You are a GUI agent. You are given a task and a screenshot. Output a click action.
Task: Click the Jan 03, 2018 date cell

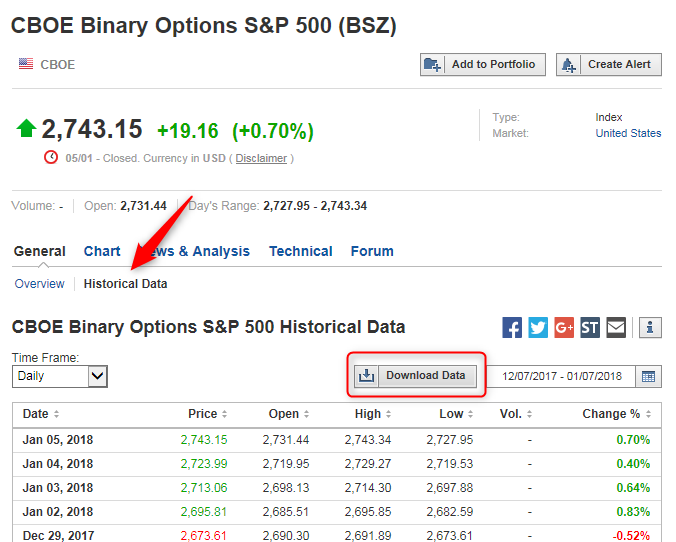click(58, 488)
